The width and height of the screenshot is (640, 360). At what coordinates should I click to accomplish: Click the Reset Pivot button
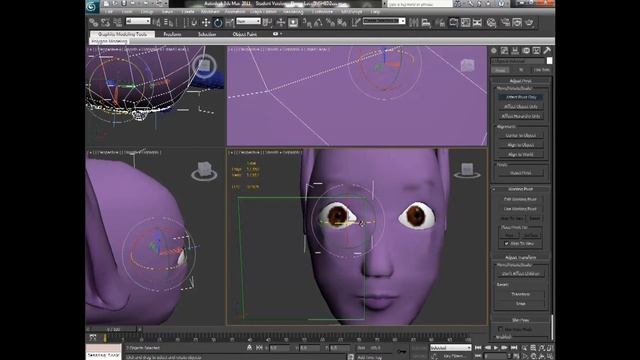coord(521,173)
